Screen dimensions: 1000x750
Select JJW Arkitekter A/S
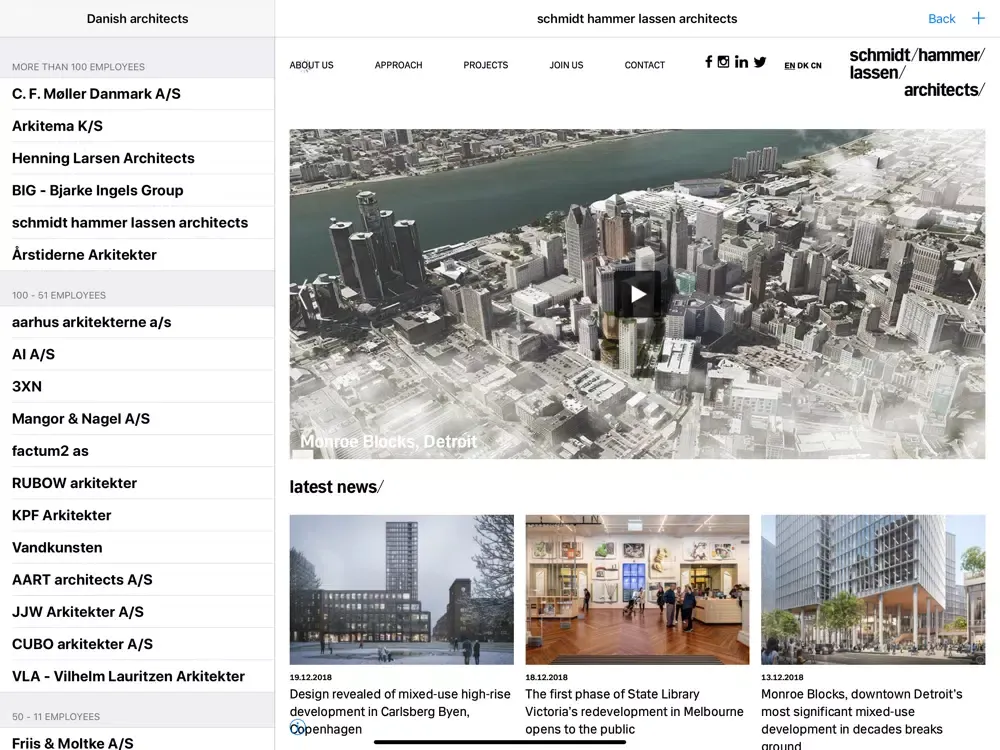pos(137,612)
